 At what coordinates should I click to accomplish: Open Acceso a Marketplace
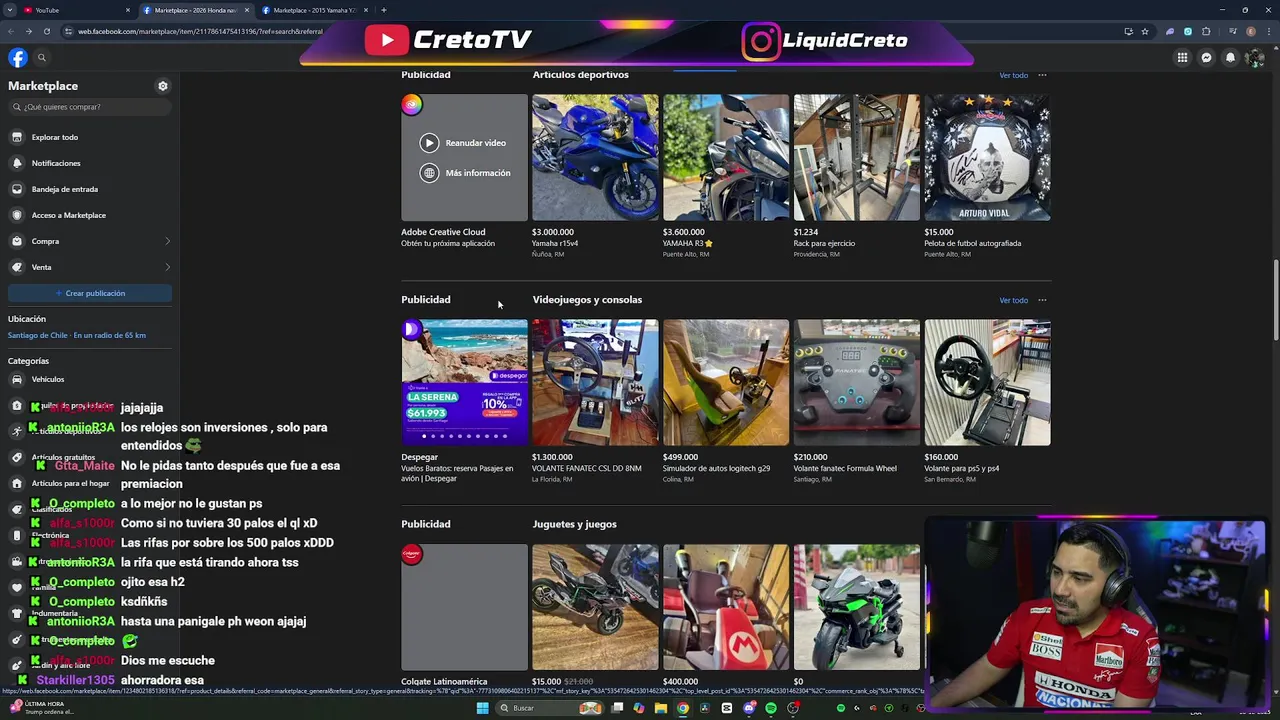tap(90, 215)
